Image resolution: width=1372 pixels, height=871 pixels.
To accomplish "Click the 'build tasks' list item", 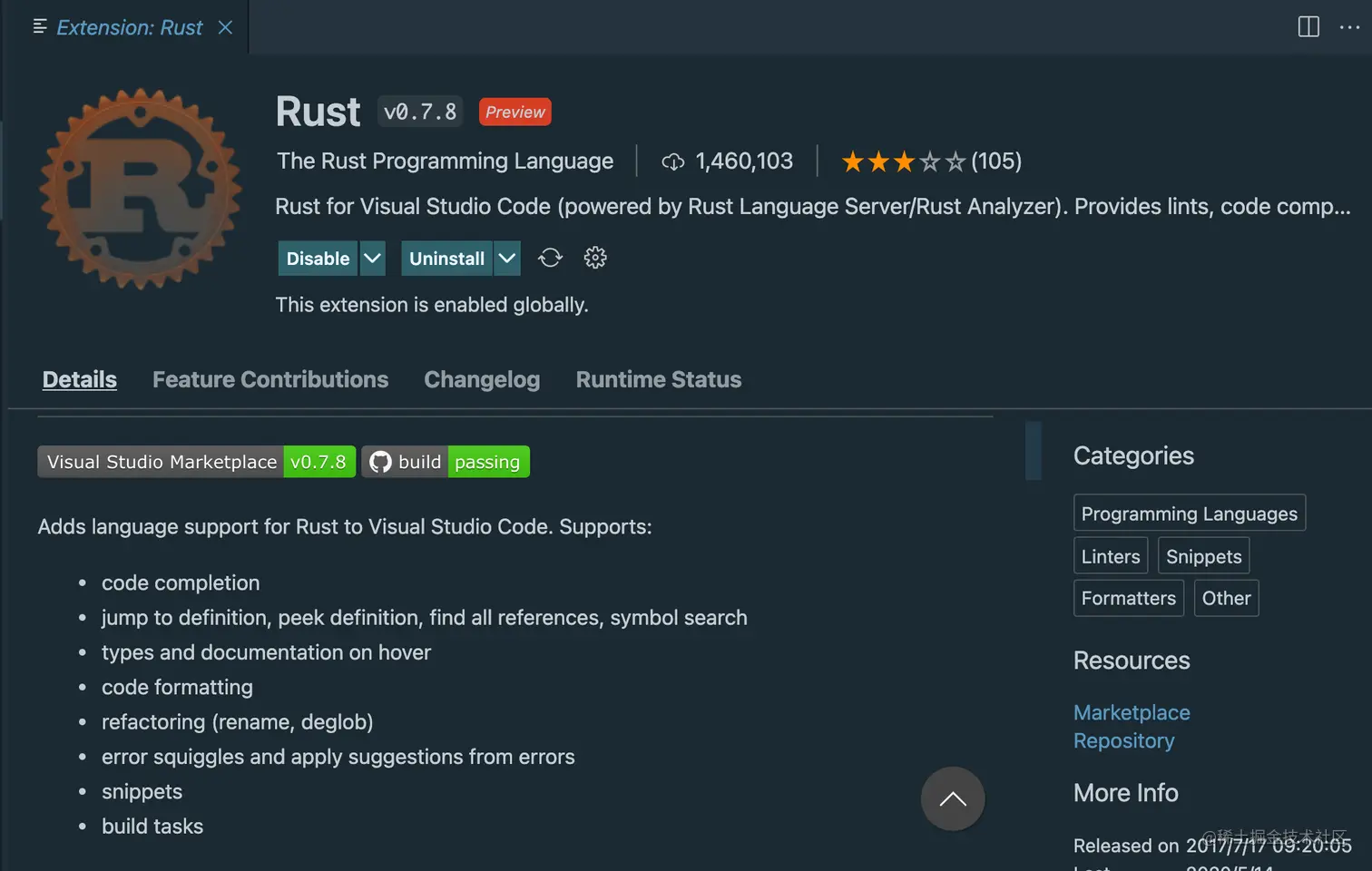I will tap(152, 827).
